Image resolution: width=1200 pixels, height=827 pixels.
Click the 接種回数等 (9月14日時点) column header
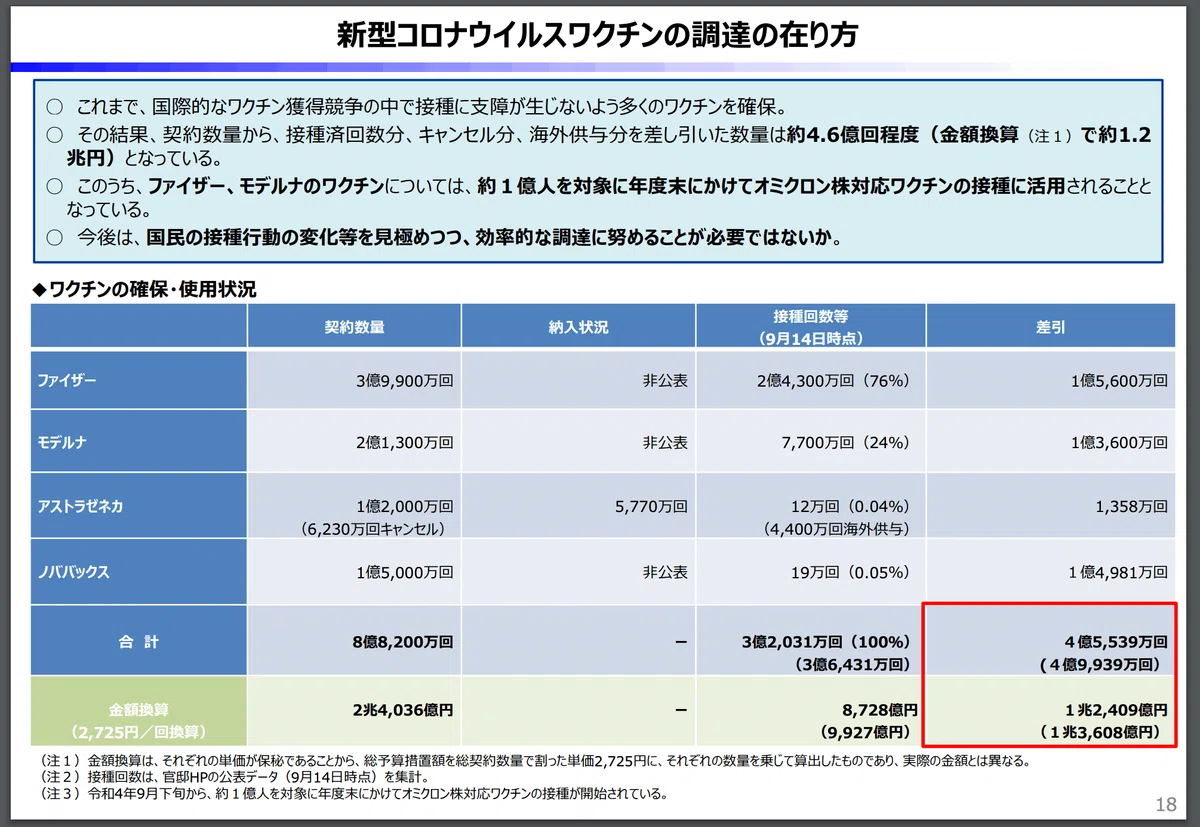pos(809,327)
